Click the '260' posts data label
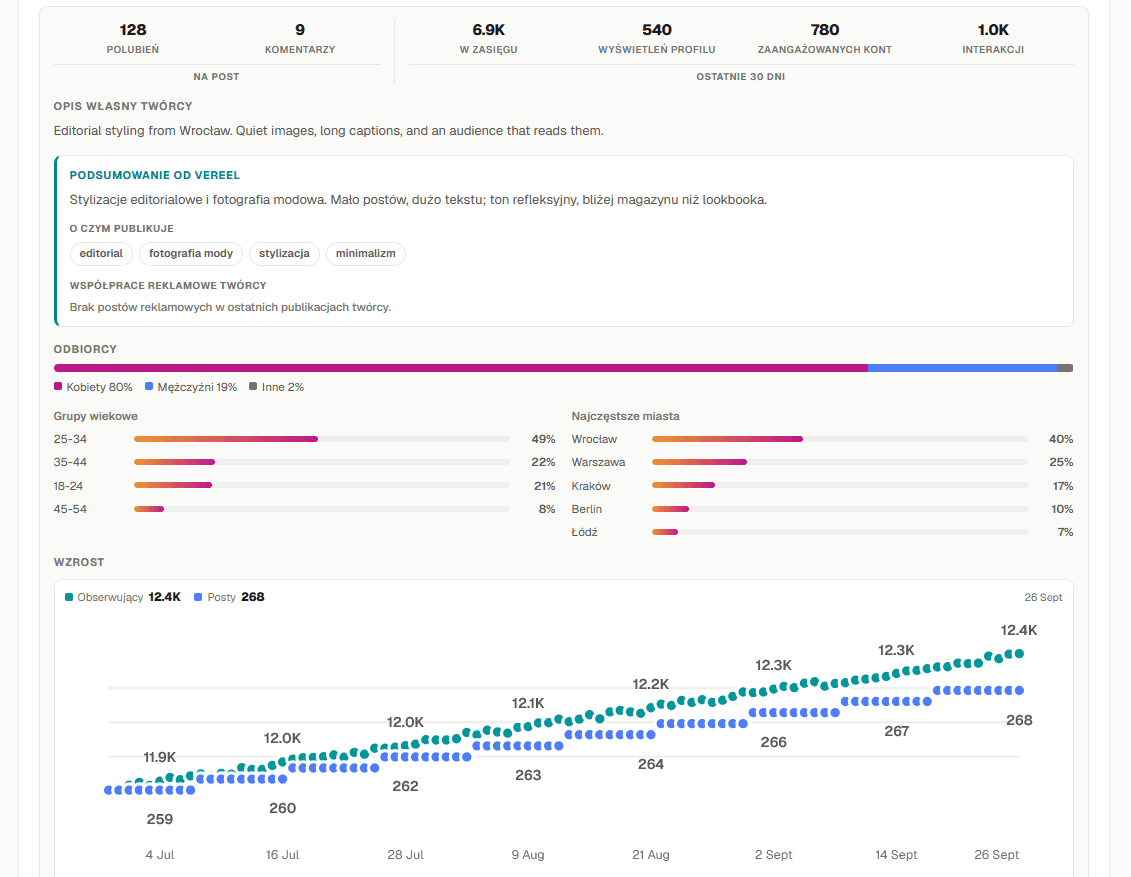The width and height of the screenshot is (1131, 877). (x=282, y=808)
